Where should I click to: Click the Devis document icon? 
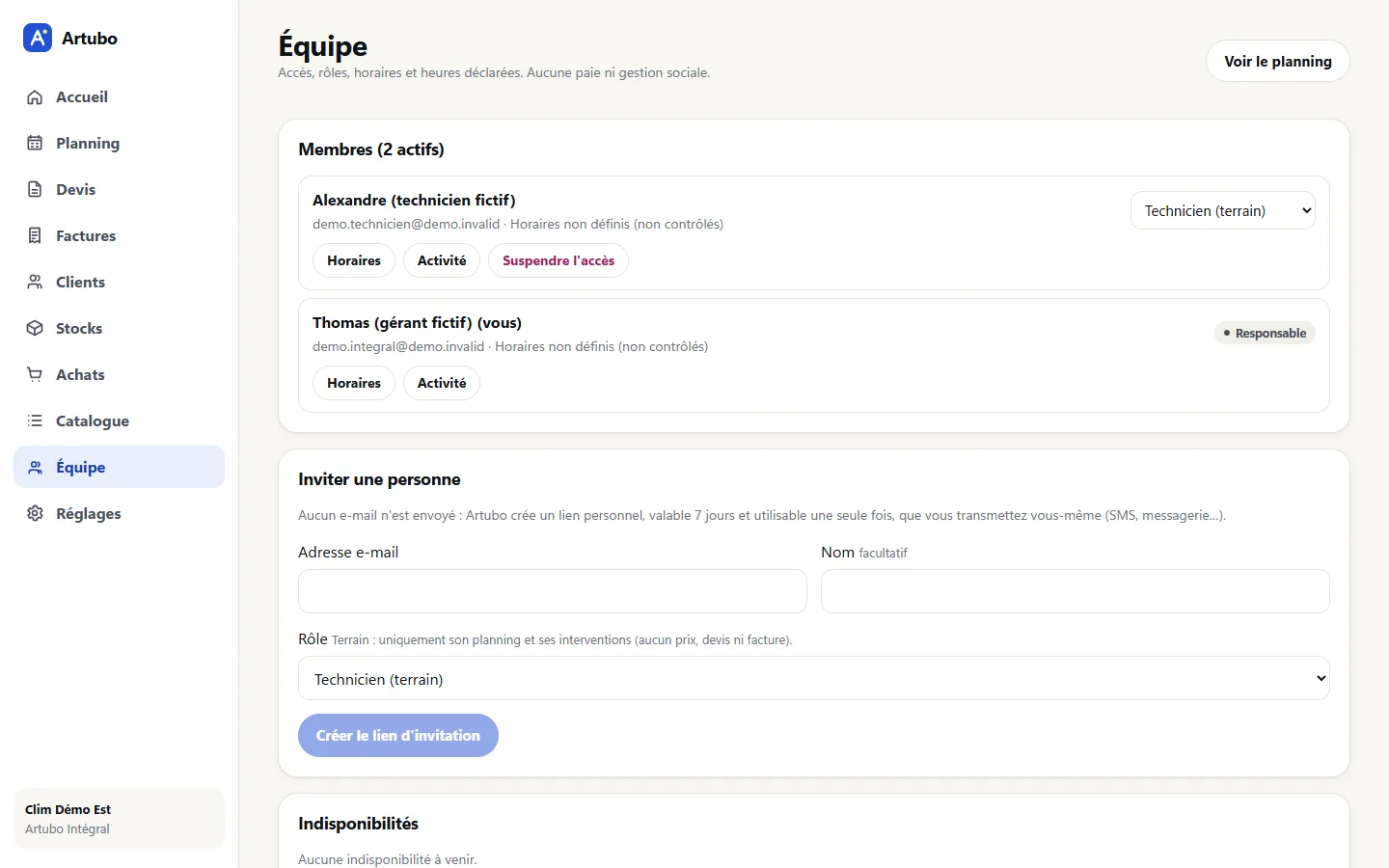35,190
